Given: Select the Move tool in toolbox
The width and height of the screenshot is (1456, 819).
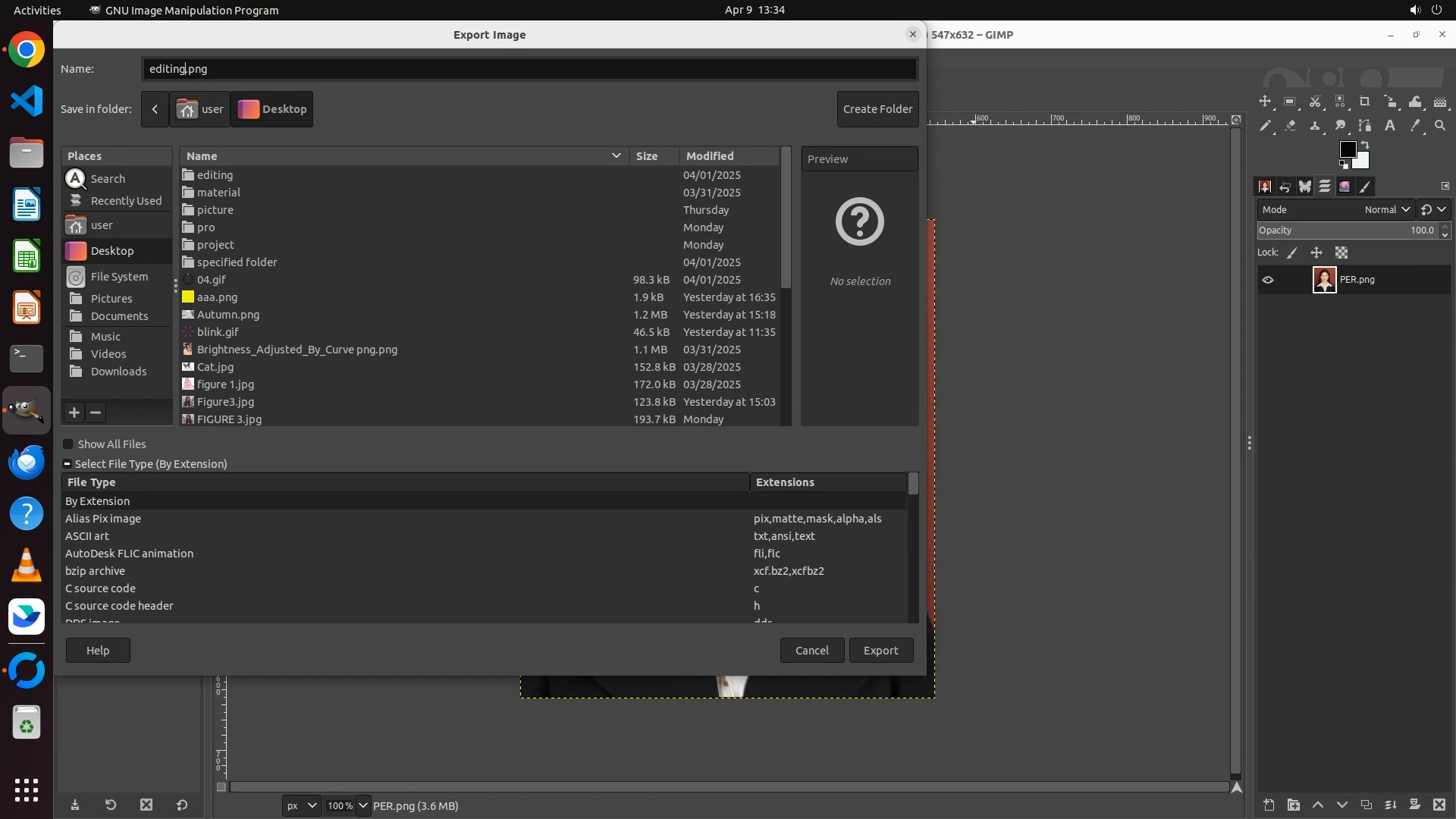Looking at the screenshot, I should (1265, 102).
